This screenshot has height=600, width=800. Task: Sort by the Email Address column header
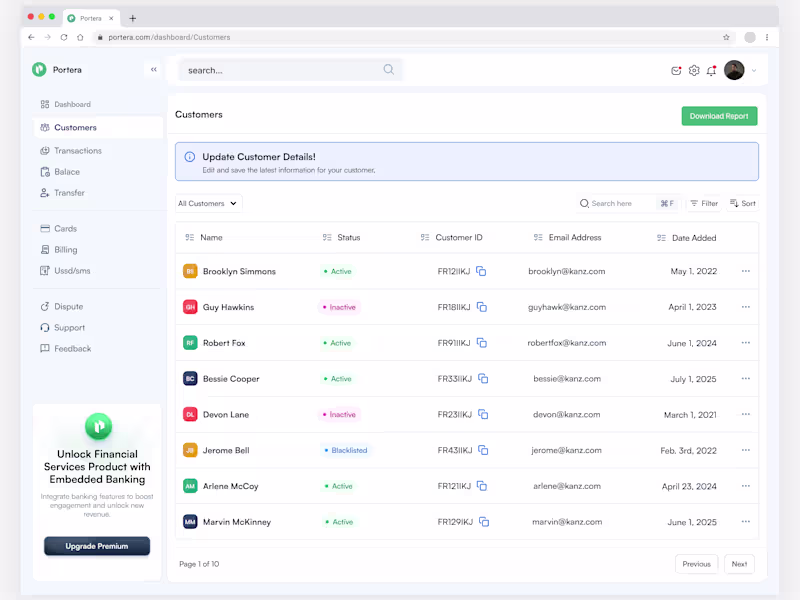(567, 237)
